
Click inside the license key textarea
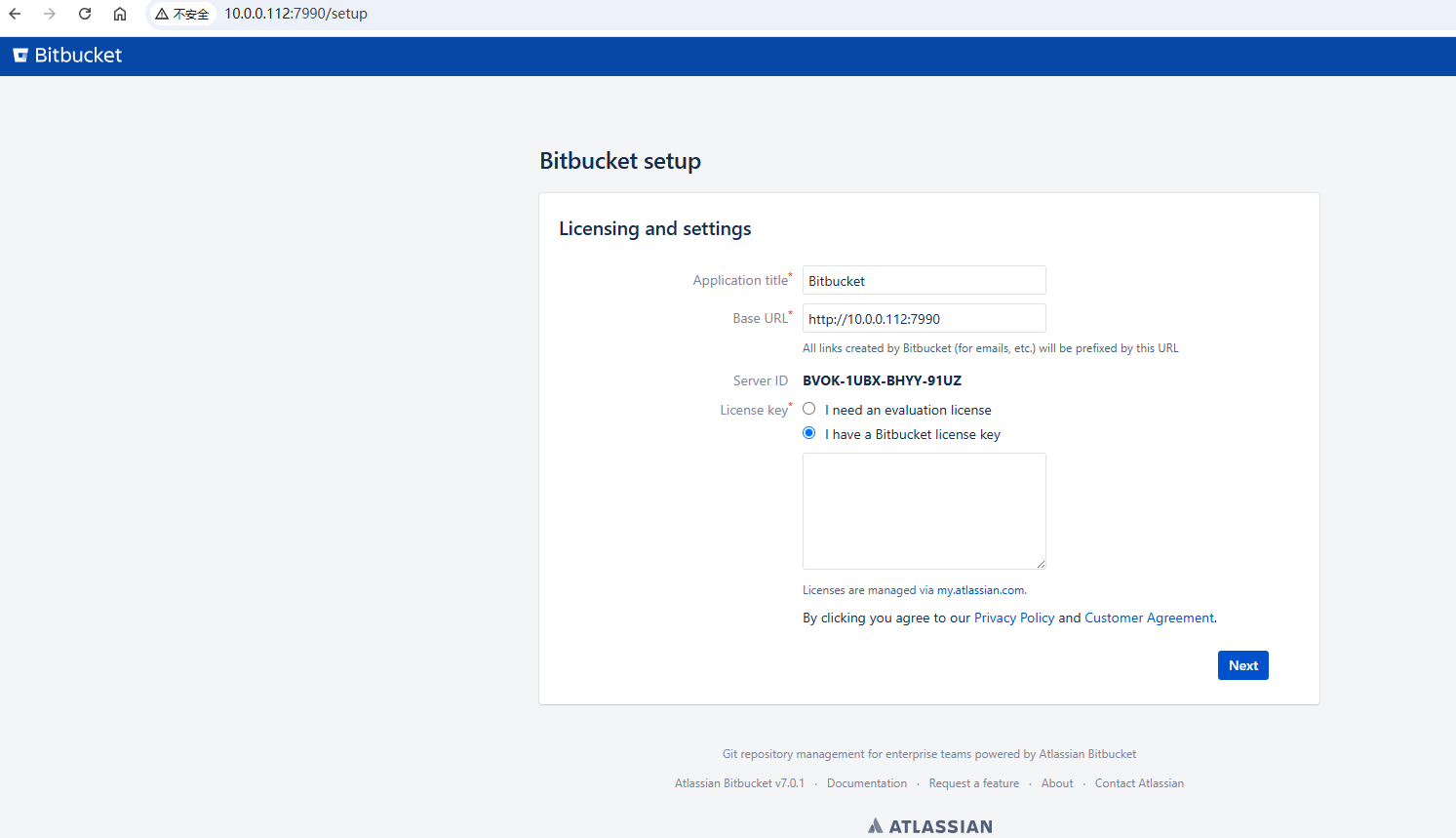(x=924, y=510)
